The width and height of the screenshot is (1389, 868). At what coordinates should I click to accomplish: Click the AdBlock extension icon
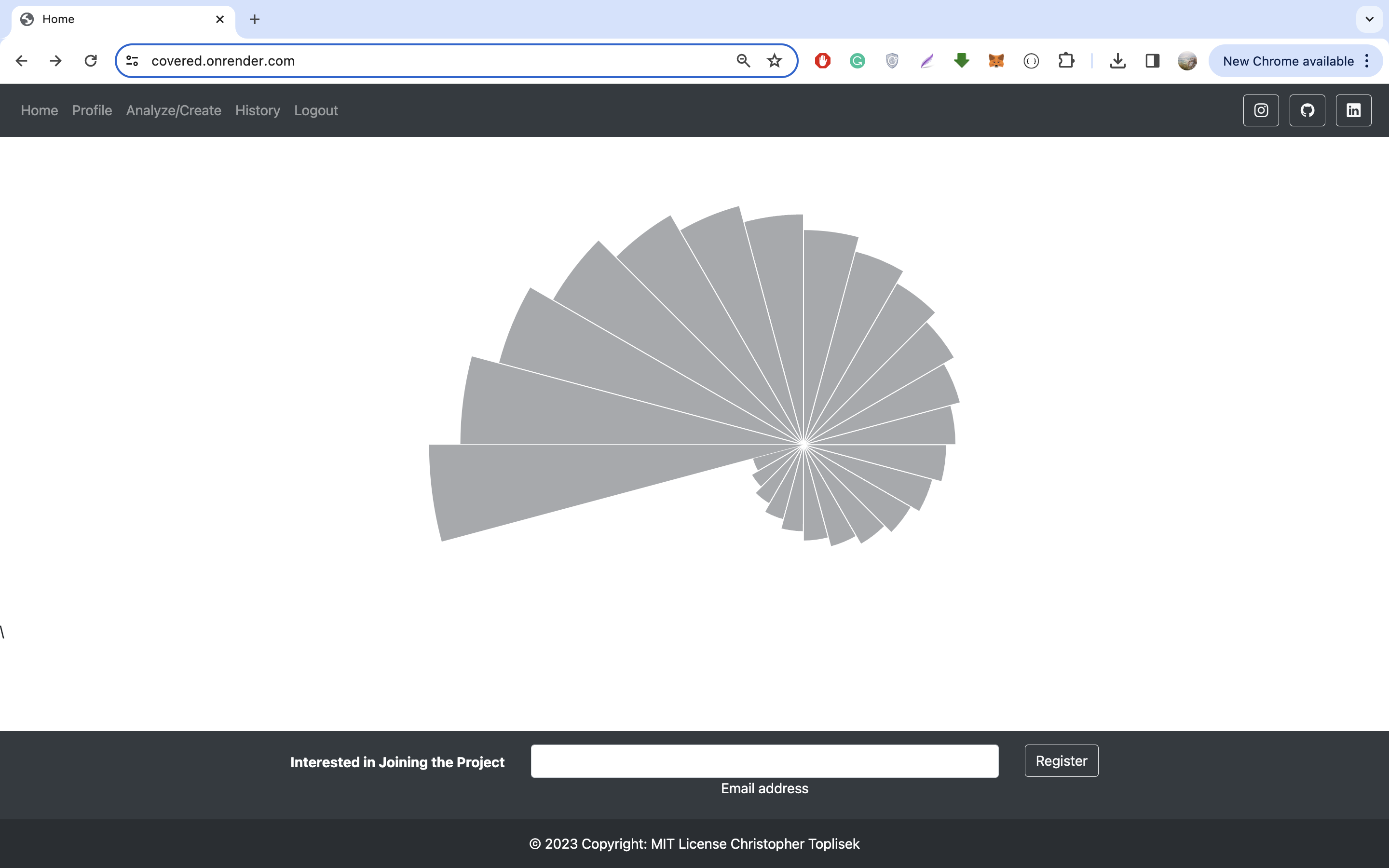coord(822,60)
